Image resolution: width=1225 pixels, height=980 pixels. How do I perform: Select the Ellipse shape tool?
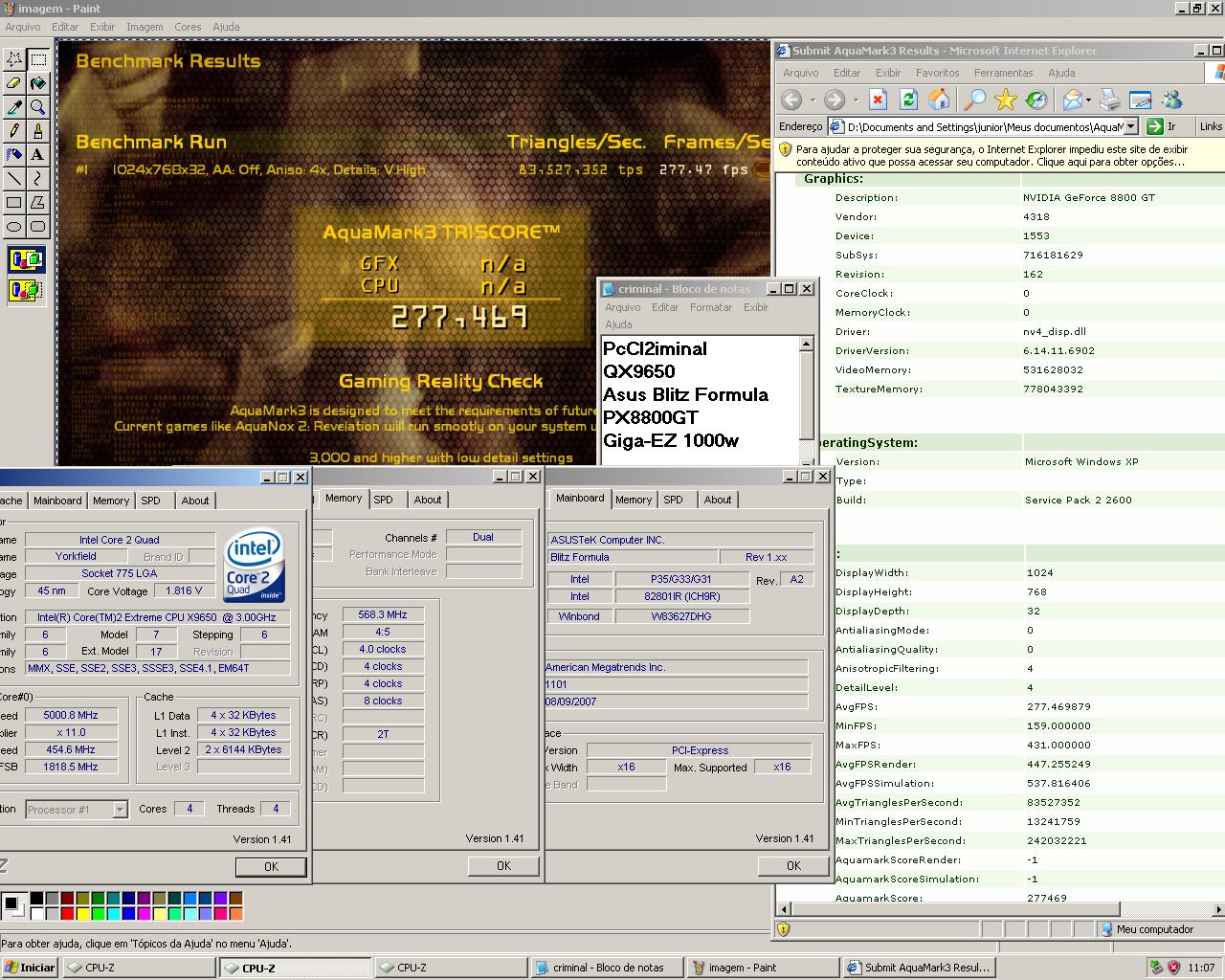[14, 227]
